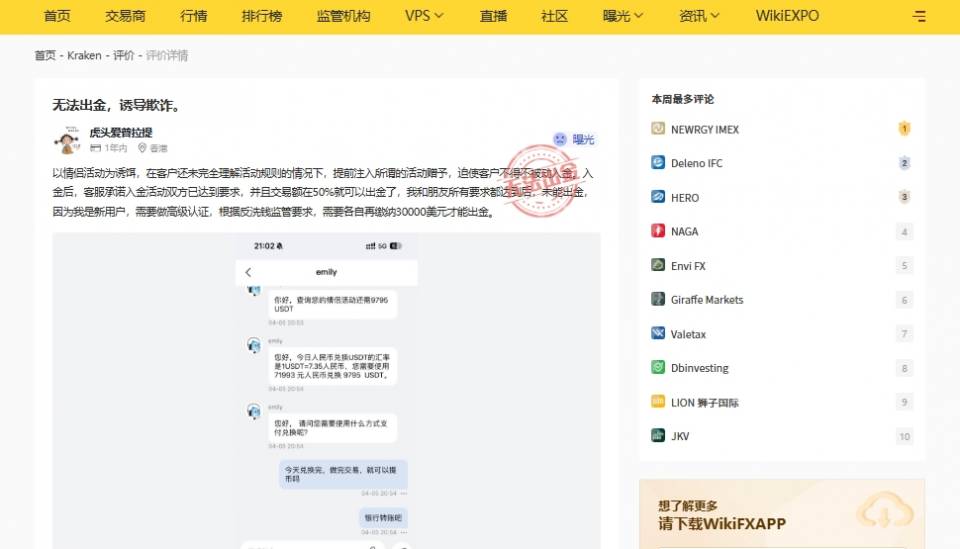960x549 pixels.
Task: Click the JKV broker logo
Action: 658,436
